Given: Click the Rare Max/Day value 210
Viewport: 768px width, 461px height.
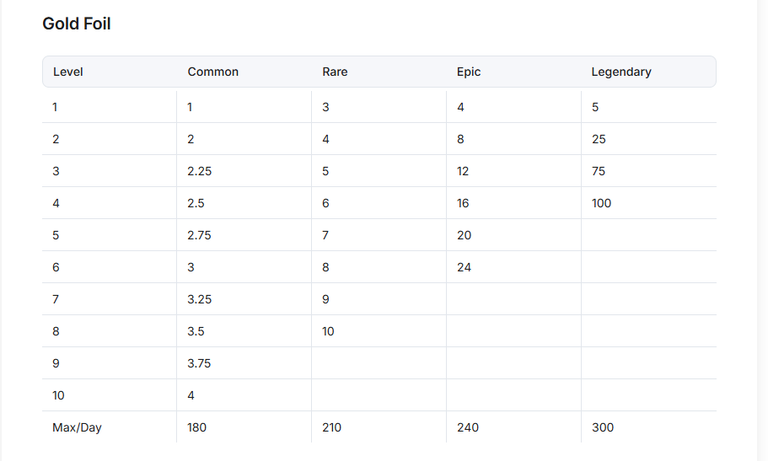Looking at the screenshot, I should (332, 427).
